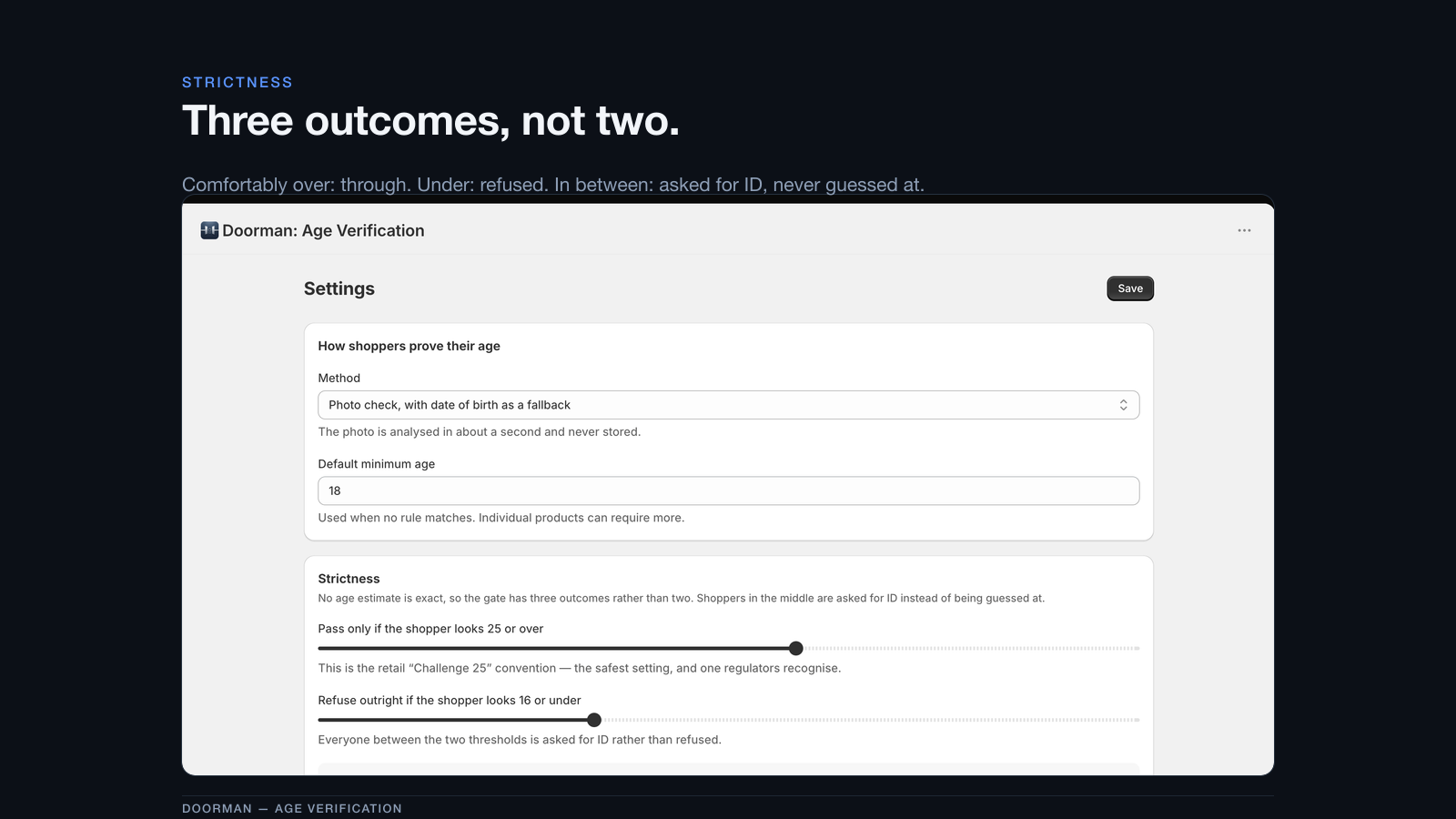The image size is (1456, 819).
Task: Click the Pass only if shopper looks 25 slider handle
Action: [796, 648]
